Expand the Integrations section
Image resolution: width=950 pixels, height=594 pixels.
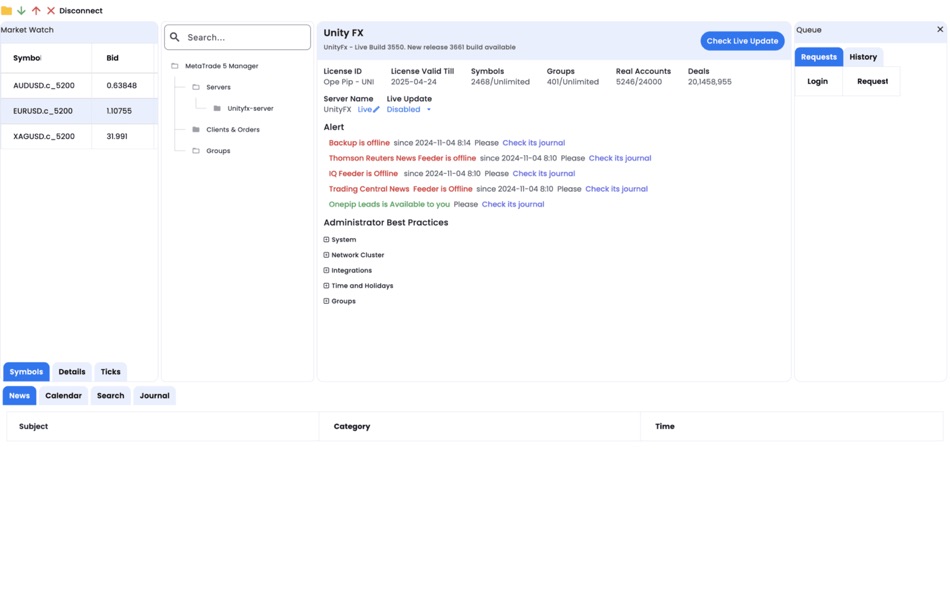coord(326,270)
